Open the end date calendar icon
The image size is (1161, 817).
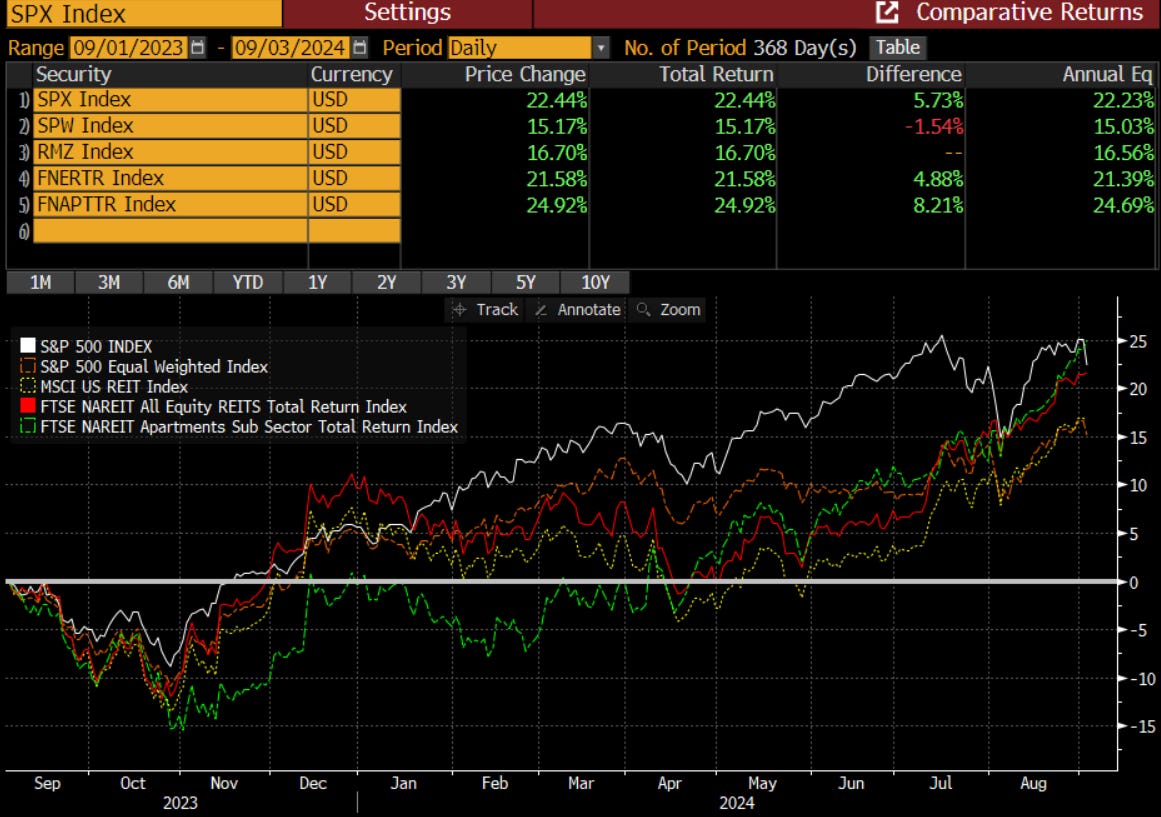[360, 47]
